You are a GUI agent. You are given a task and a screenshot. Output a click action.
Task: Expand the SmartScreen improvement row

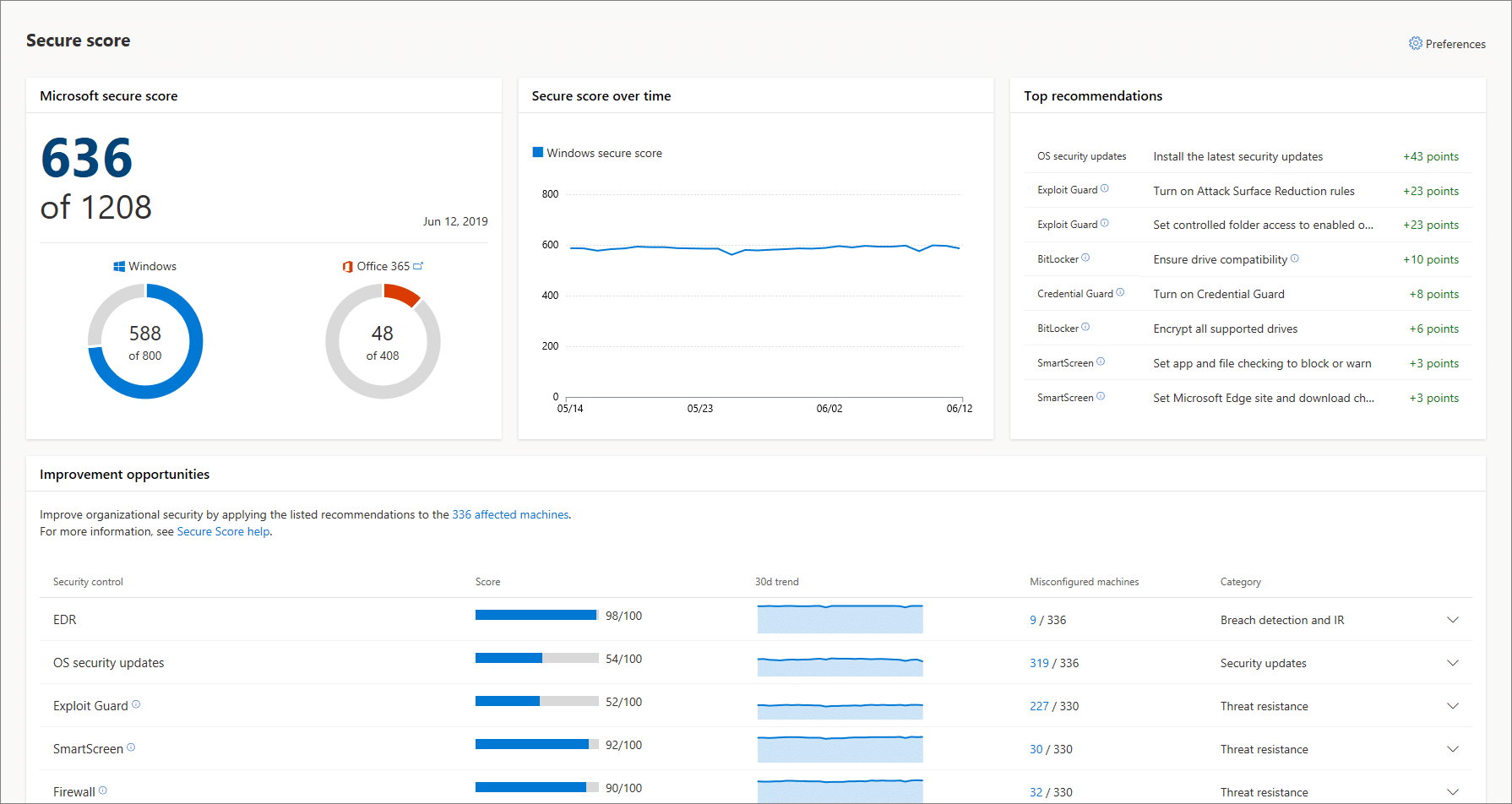point(1454,748)
